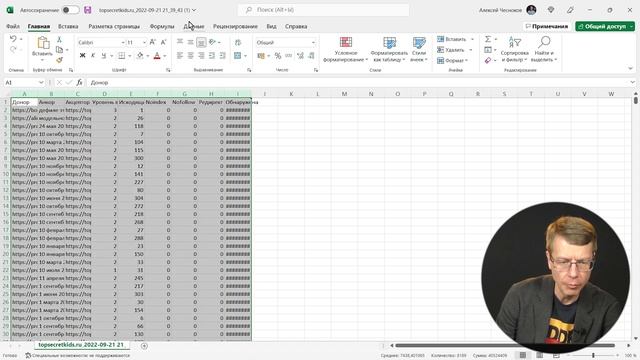Toggle underline formatting (Ч)
The image size is (640, 360).
pyautogui.click(x=103, y=56)
